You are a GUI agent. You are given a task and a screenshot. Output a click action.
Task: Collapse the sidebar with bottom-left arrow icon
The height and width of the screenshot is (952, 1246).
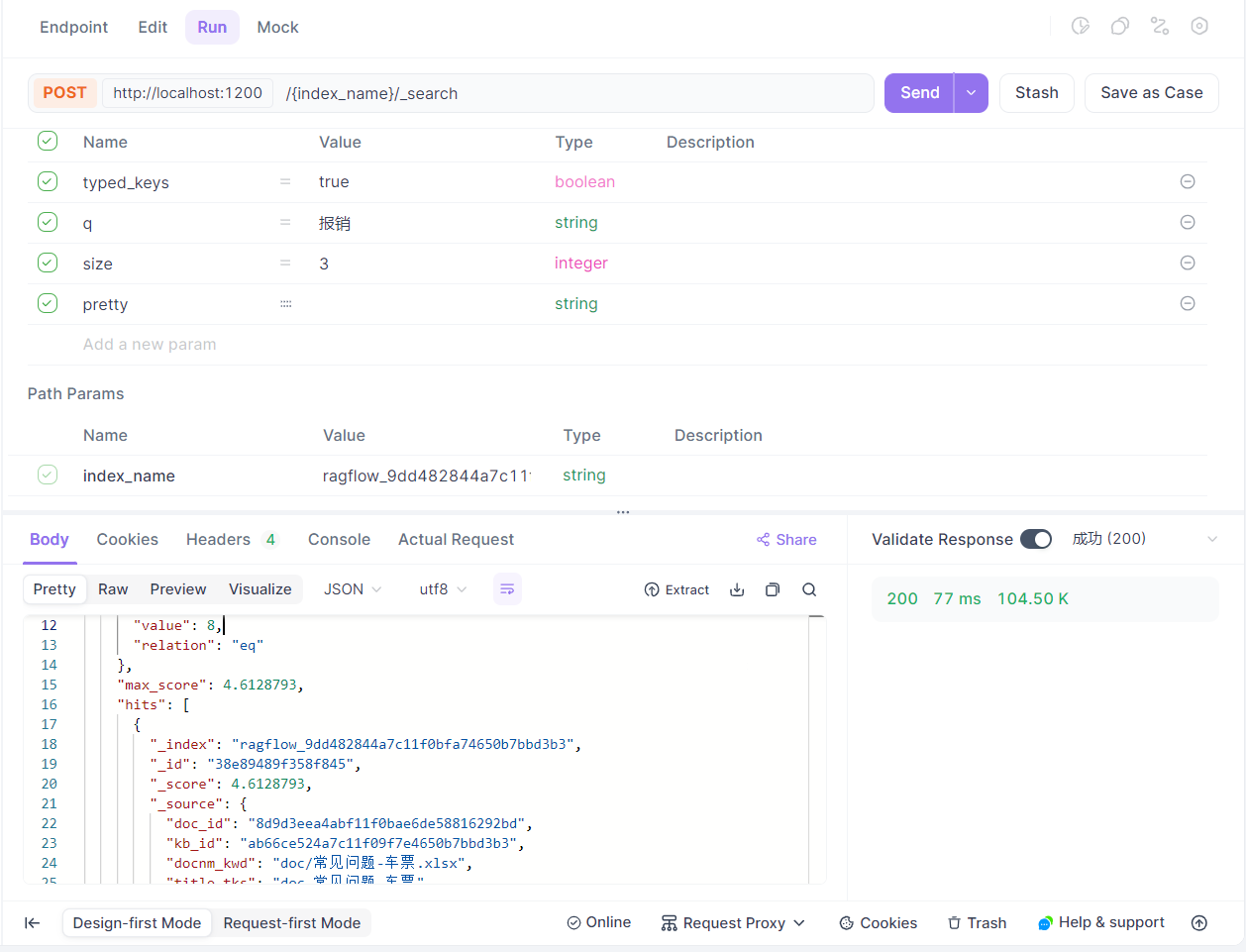(33, 922)
